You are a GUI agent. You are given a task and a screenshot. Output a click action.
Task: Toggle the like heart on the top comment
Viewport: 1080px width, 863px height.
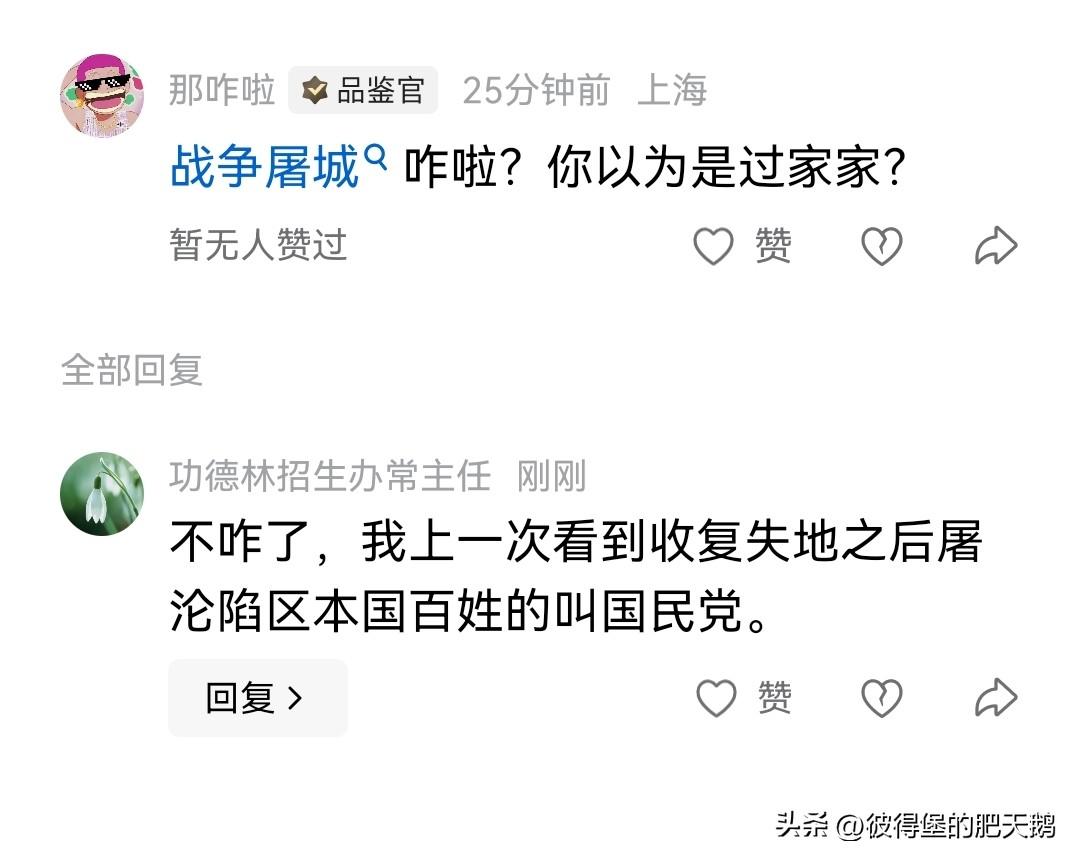(x=714, y=245)
